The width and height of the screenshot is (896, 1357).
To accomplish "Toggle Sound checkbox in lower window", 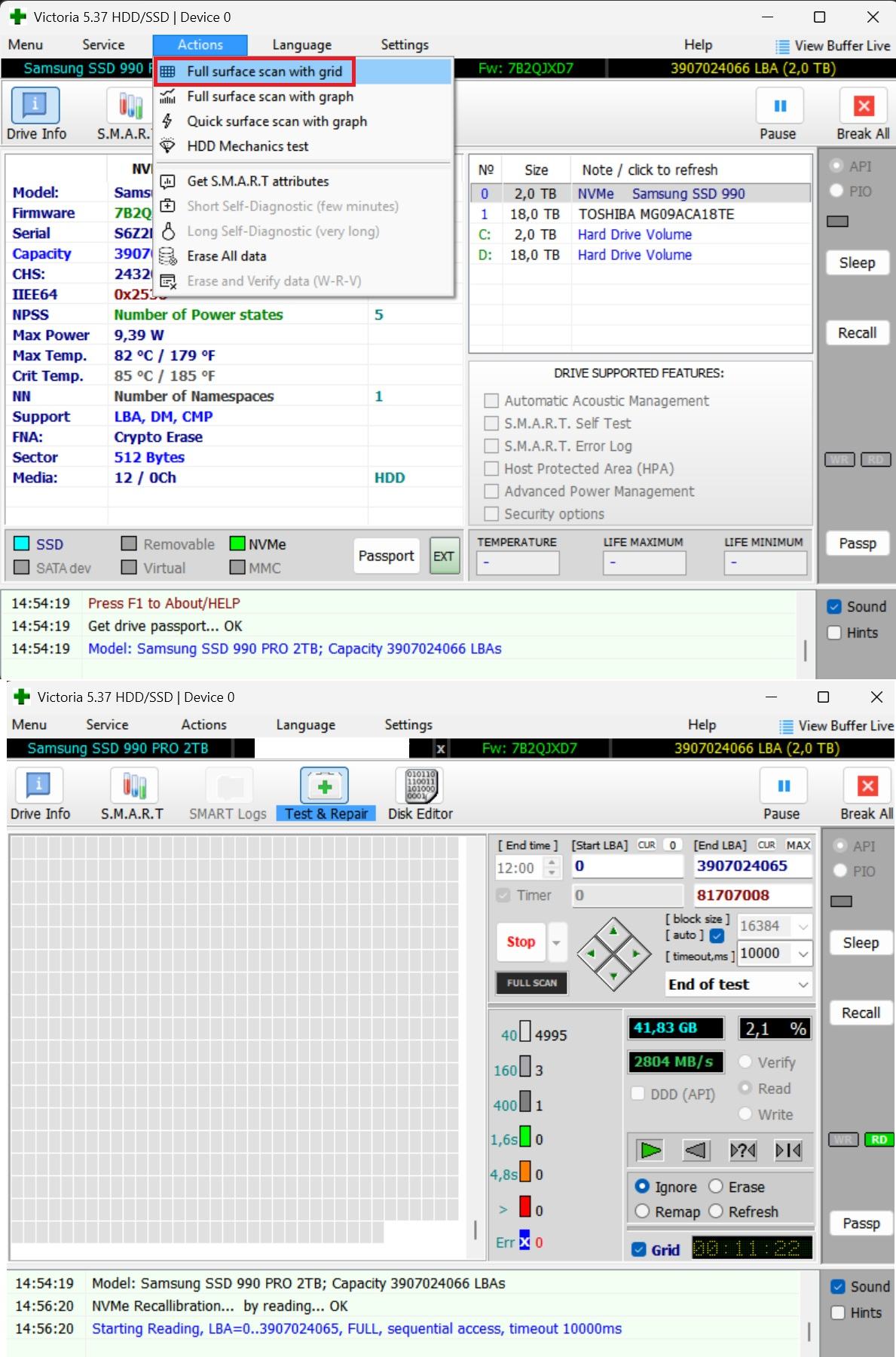I will (x=837, y=1287).
